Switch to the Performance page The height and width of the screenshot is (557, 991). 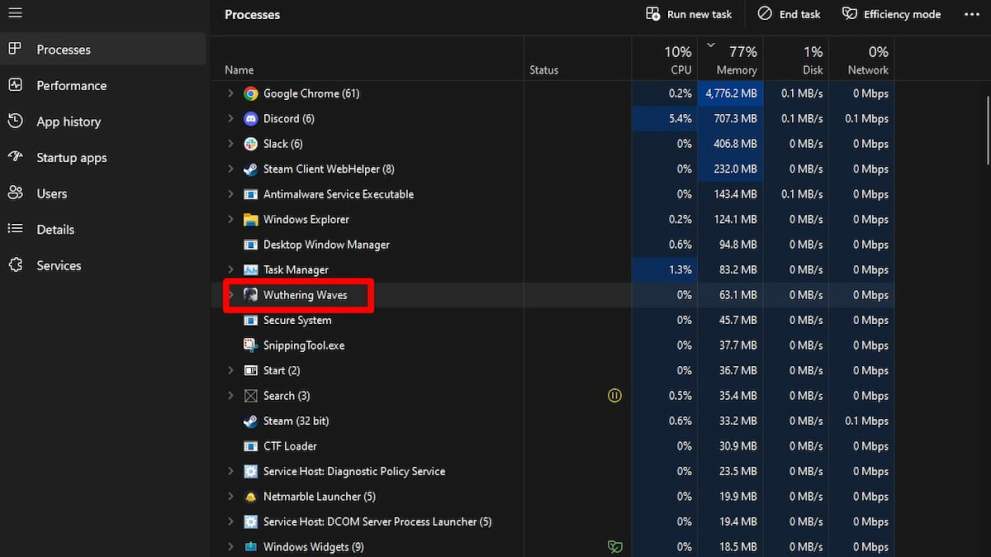[103, 85]
